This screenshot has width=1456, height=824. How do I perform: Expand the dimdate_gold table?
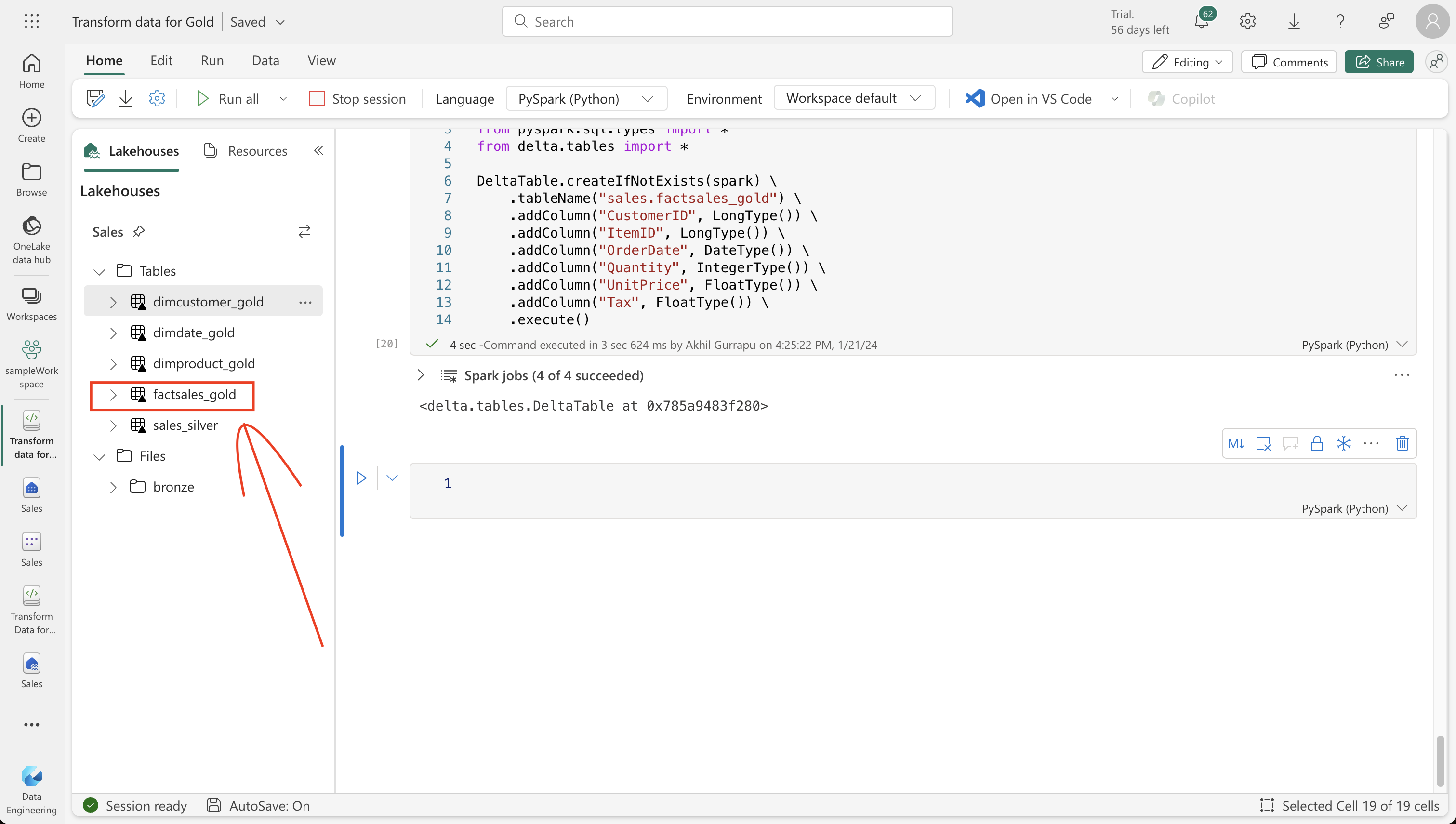[113, 333]
